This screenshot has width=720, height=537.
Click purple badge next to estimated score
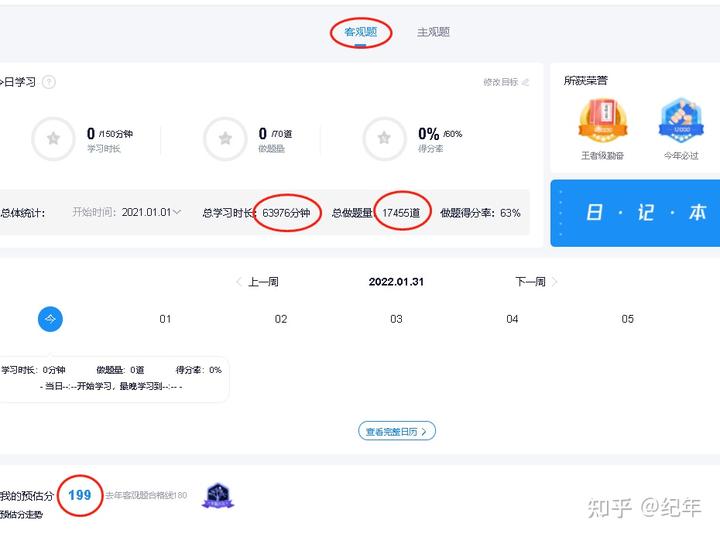click(x=218, y=496)
